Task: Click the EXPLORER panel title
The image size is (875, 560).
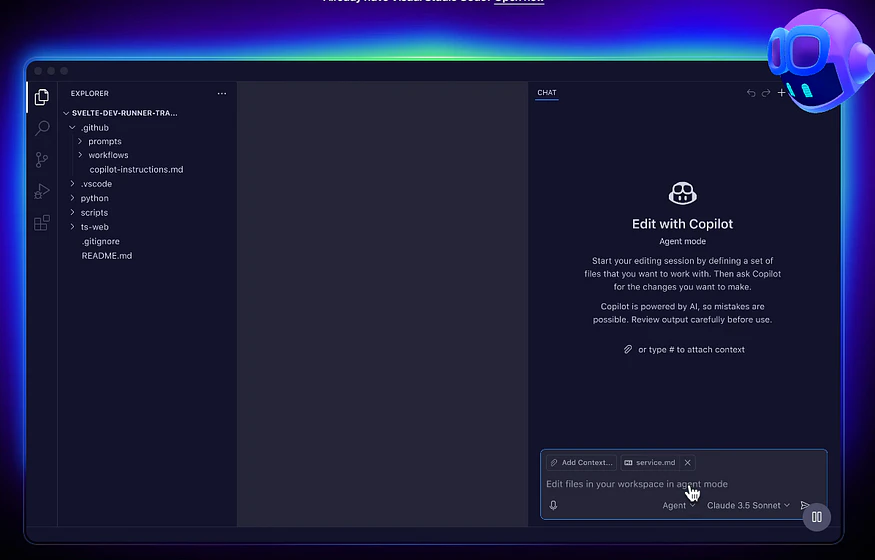Action: [90, 94]
